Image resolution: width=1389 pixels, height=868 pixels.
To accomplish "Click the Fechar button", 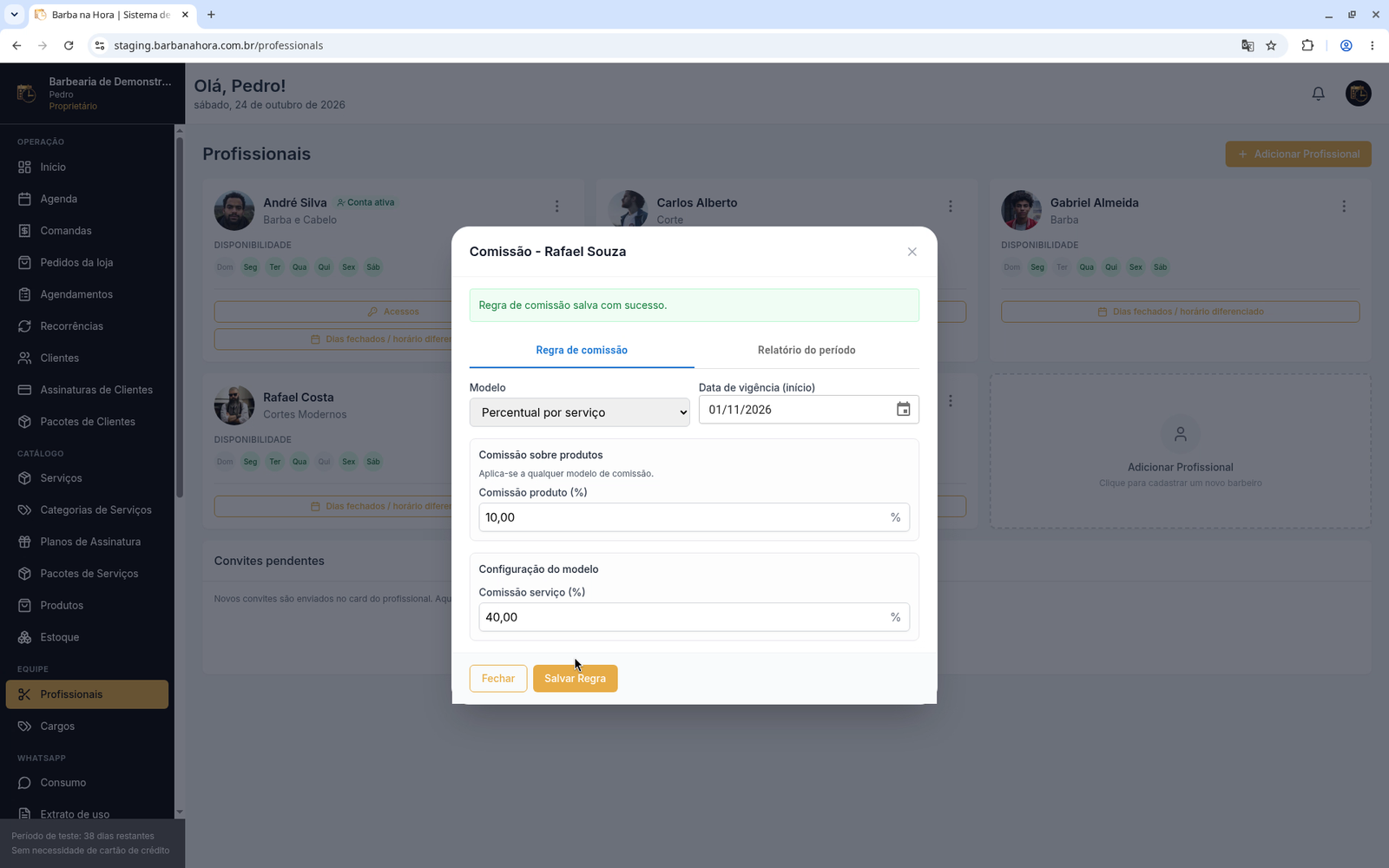I will [x=498, y=679].
